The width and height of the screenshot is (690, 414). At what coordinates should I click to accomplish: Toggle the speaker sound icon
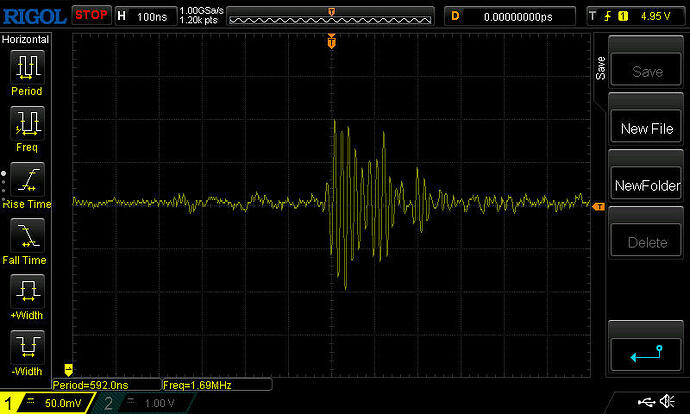667,401
